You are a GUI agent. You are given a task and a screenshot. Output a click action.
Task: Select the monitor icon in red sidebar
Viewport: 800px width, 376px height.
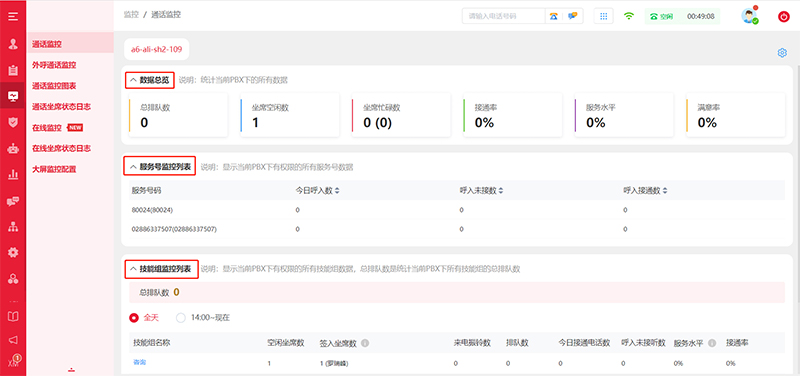[13, 95]
